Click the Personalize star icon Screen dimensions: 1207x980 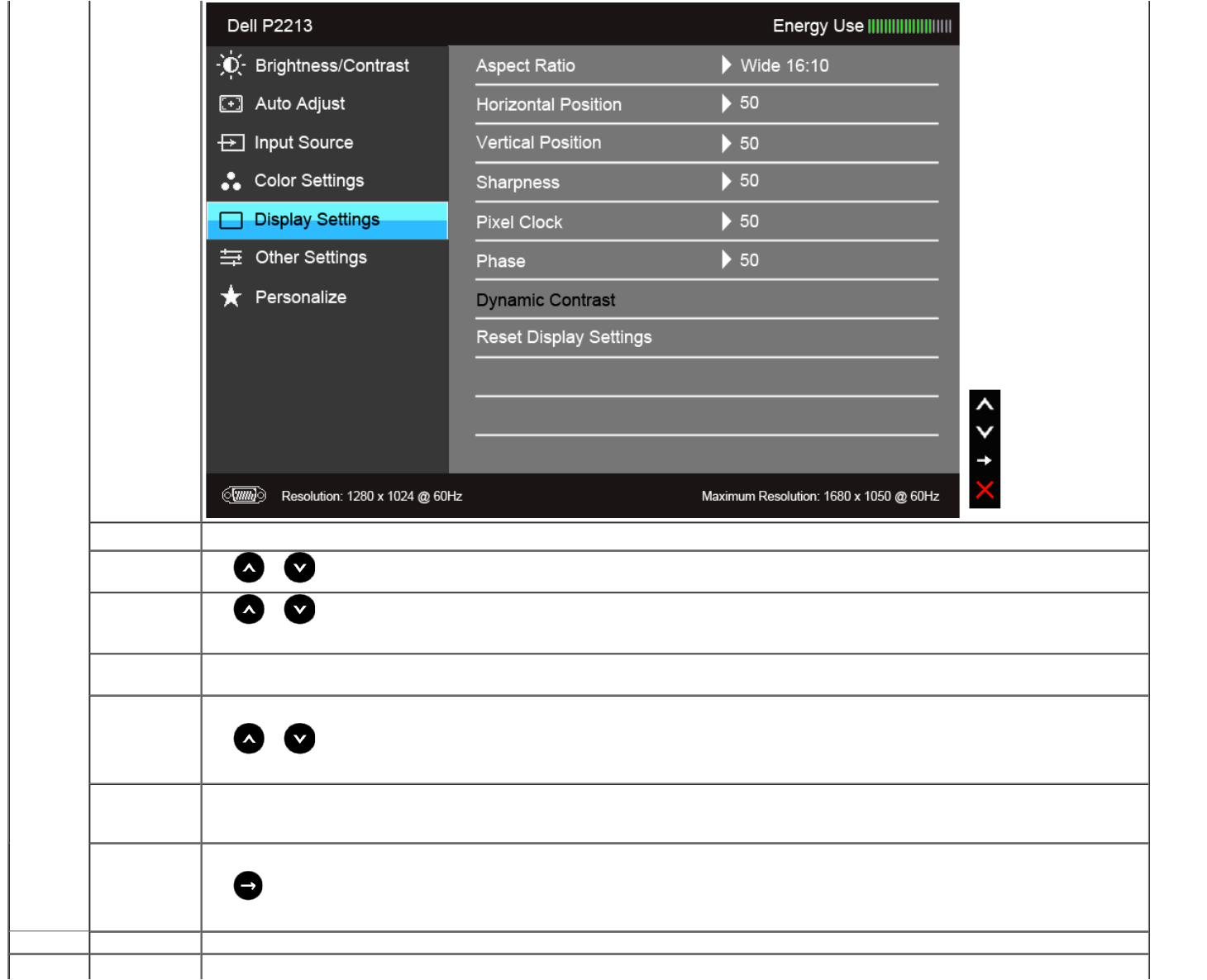pos(231,297)
